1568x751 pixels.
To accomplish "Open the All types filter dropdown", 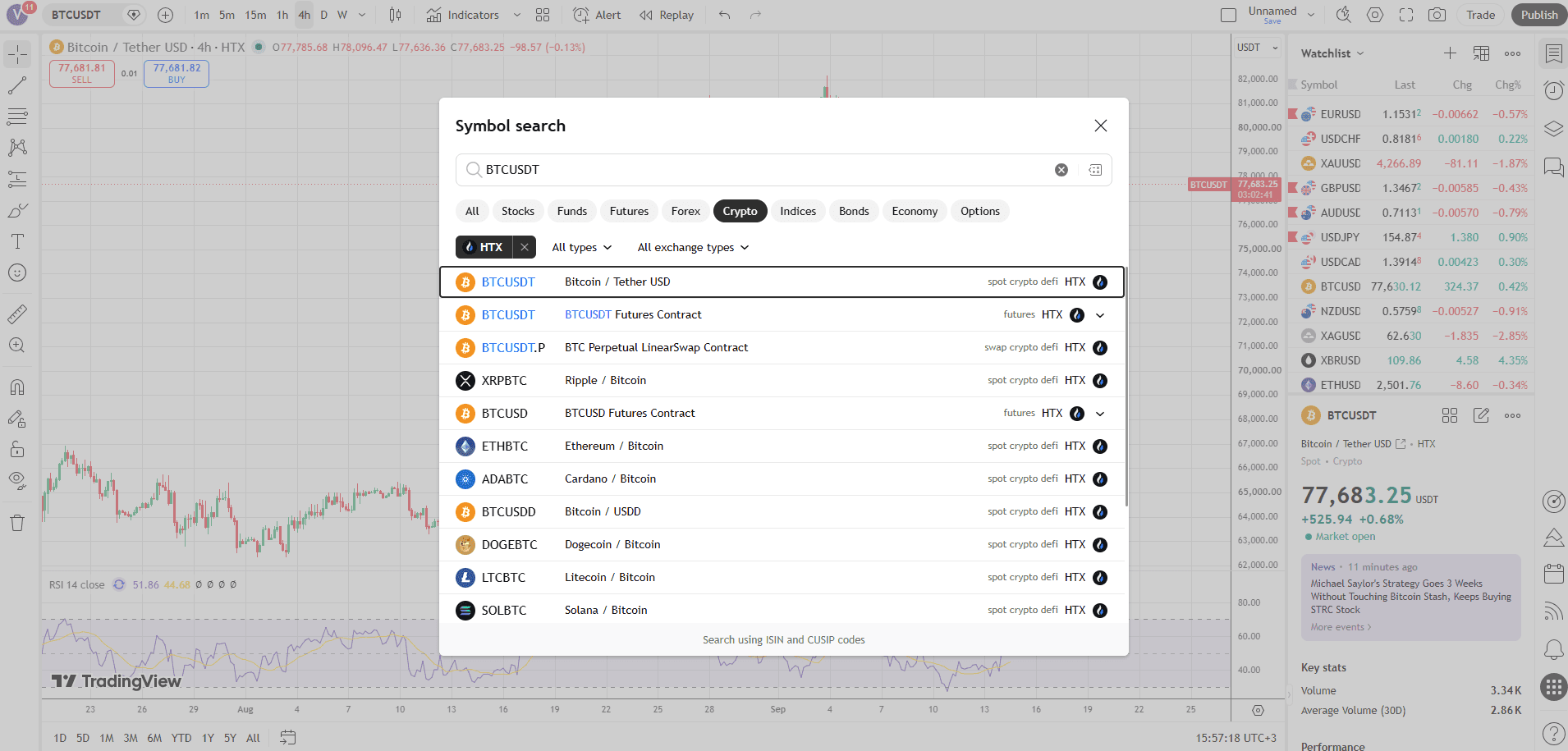I will (582, 247).
